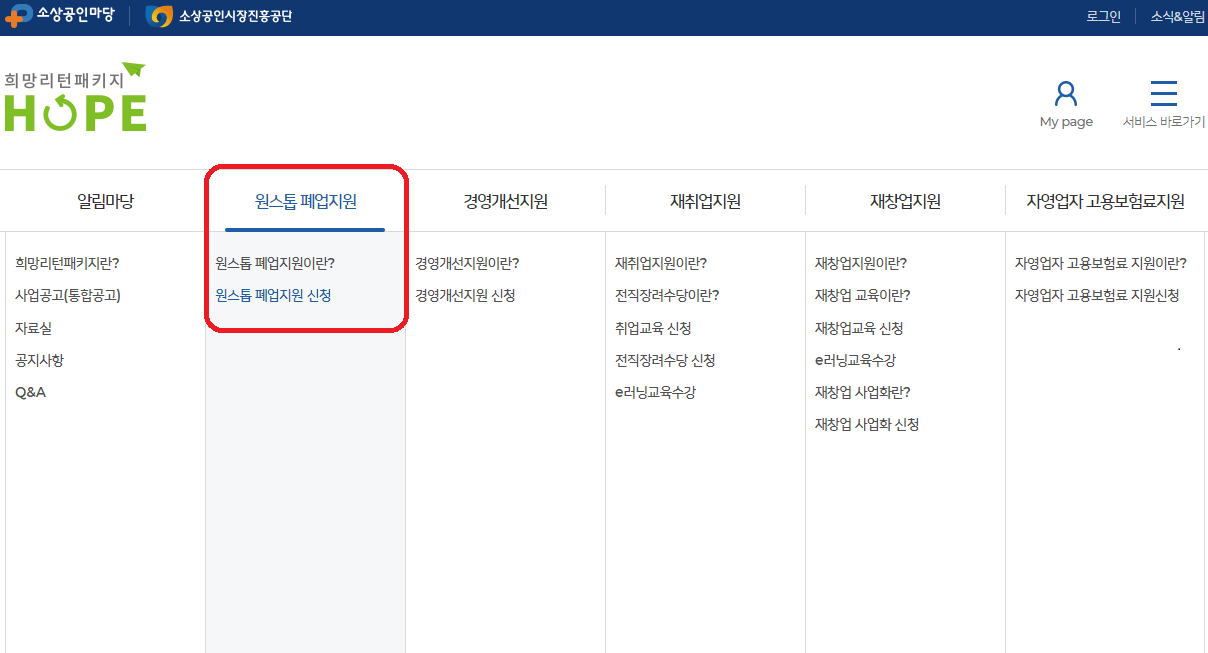The image size is (1208, 653).
Task: Open My page person icon
Action: [1066, 95]
